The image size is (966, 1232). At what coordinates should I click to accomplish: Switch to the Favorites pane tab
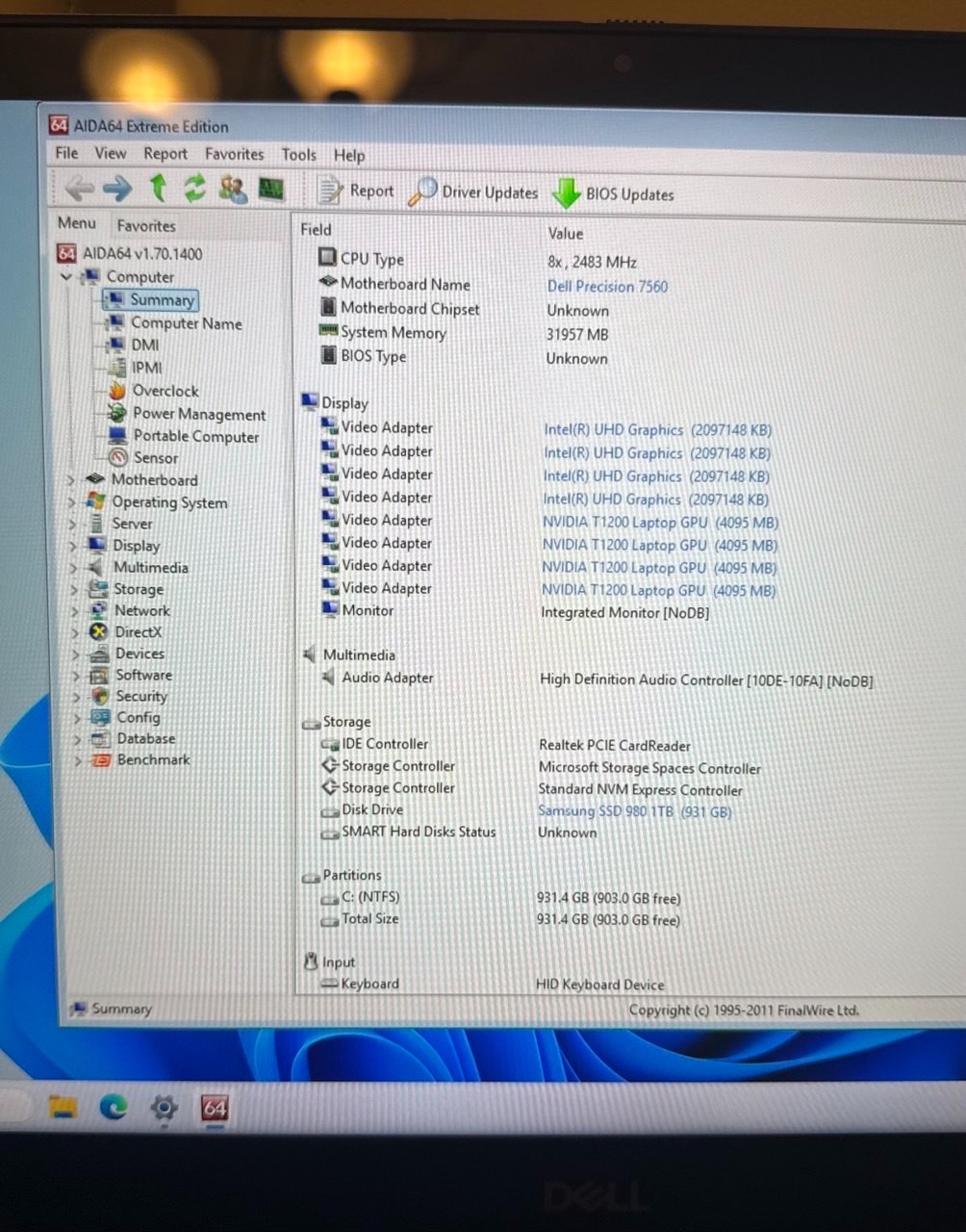146,225
